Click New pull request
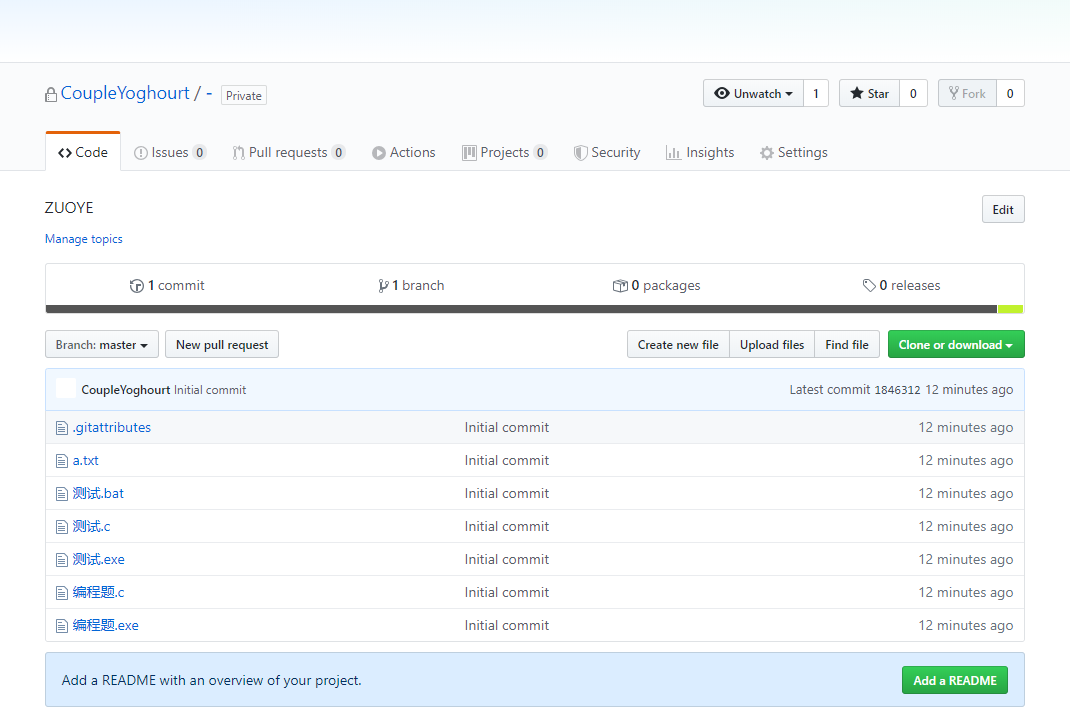The width and height of the screenshot is (1070, 718). [x=222, y=345]
